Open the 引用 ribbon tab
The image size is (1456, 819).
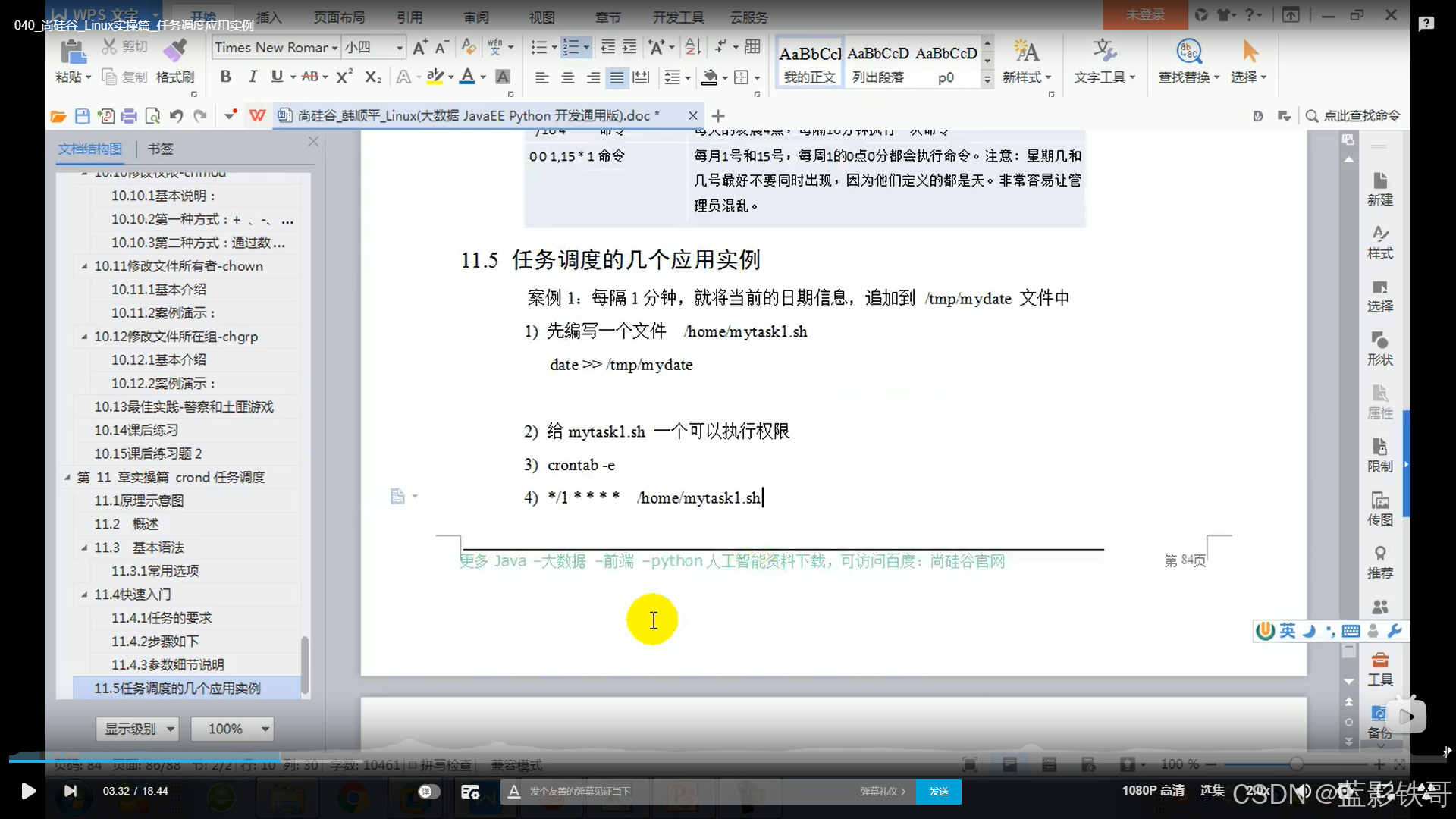point(409,17)
